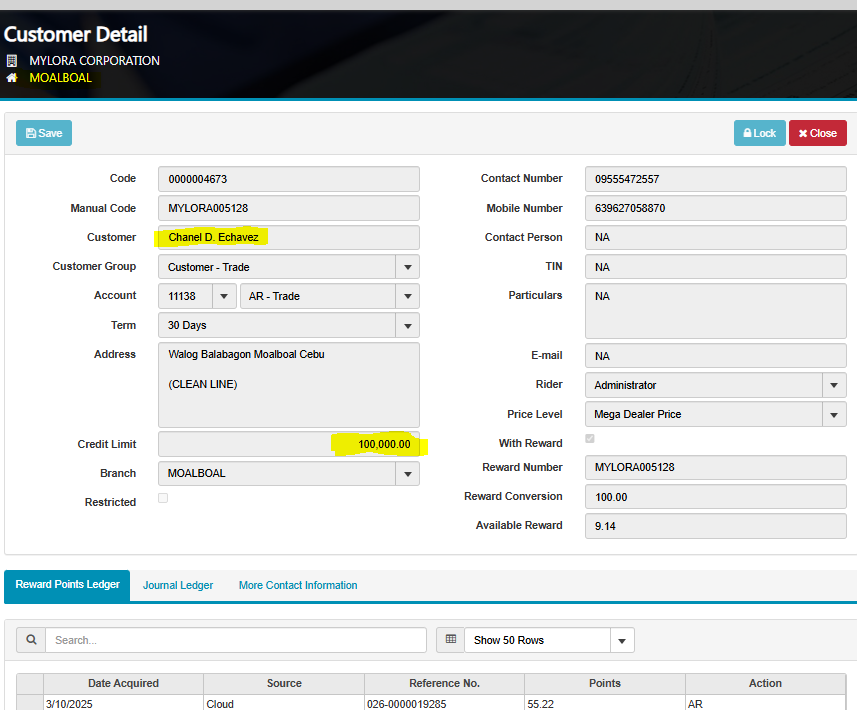The image size is (857, 710).
Task: Click the ledger Search input field
Action: tap(236, 640)
